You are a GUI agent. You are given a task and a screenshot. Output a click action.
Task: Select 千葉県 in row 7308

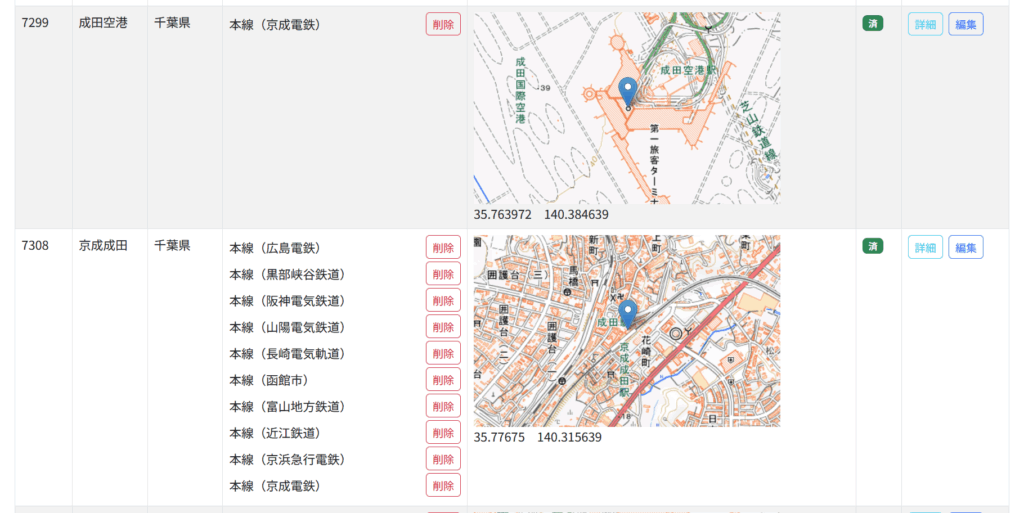172,245
